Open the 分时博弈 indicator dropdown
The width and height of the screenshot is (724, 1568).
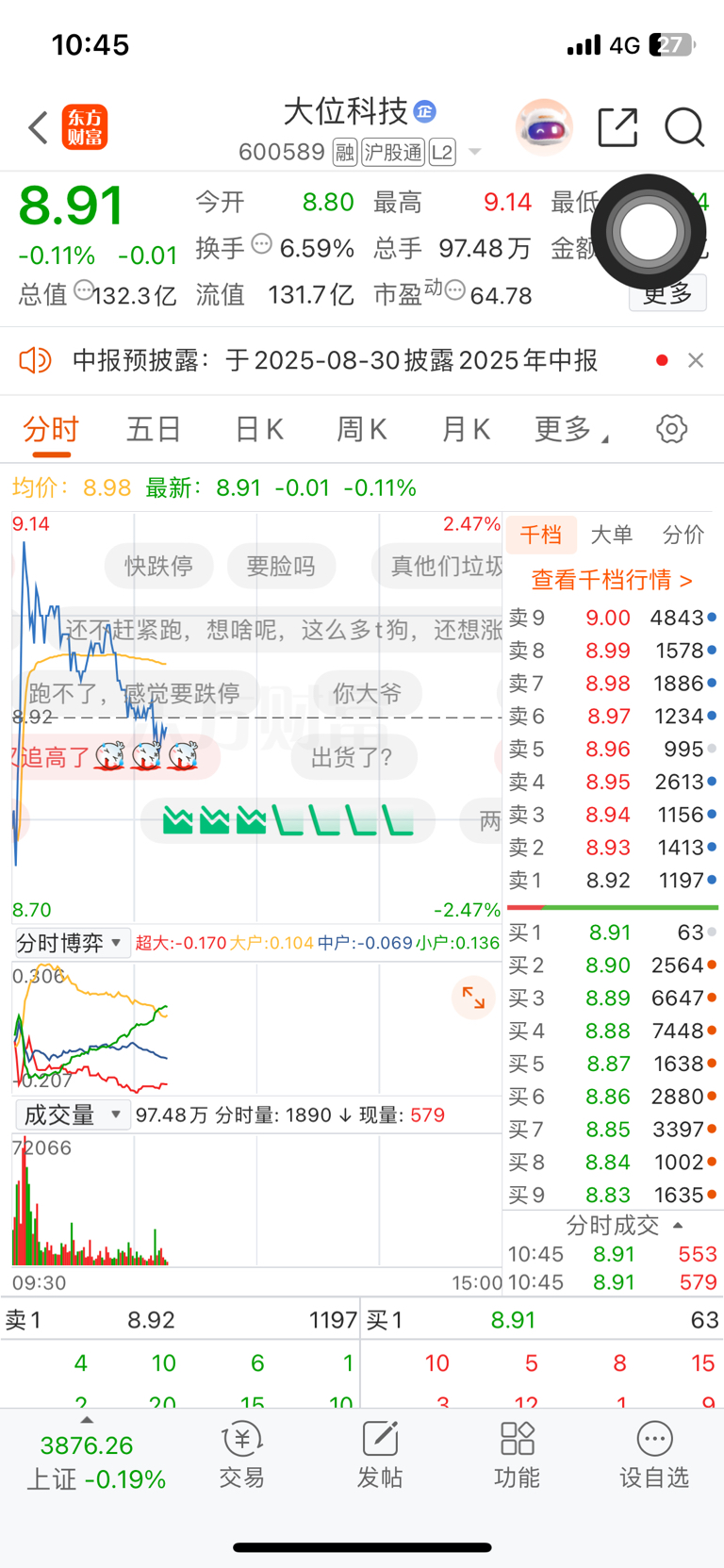72,943
